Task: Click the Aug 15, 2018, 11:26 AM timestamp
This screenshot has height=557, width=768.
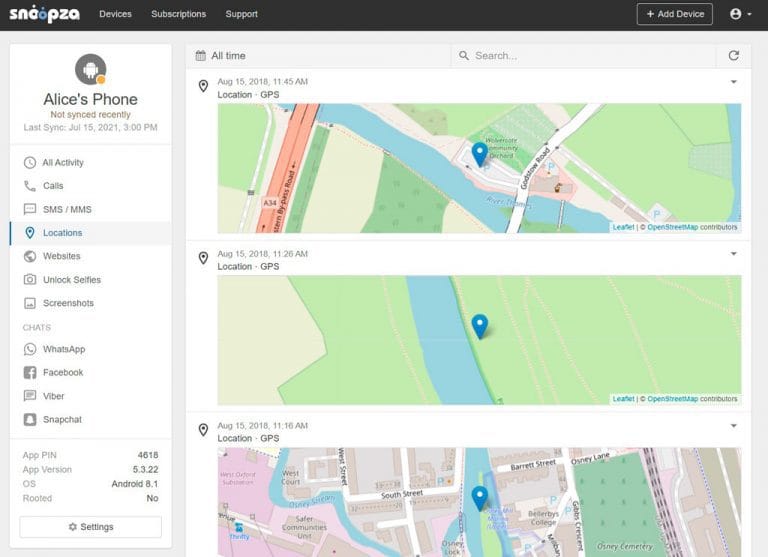Action: tap(263, 254)
